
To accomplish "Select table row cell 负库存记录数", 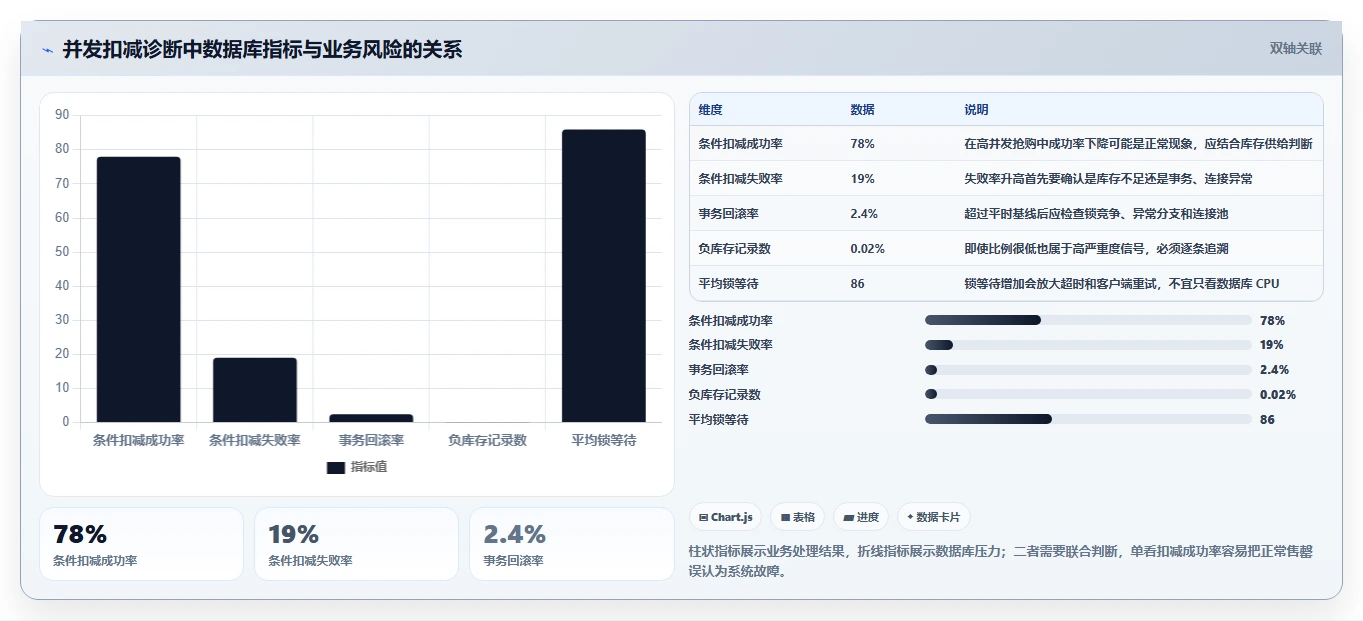I will (734, 249).
